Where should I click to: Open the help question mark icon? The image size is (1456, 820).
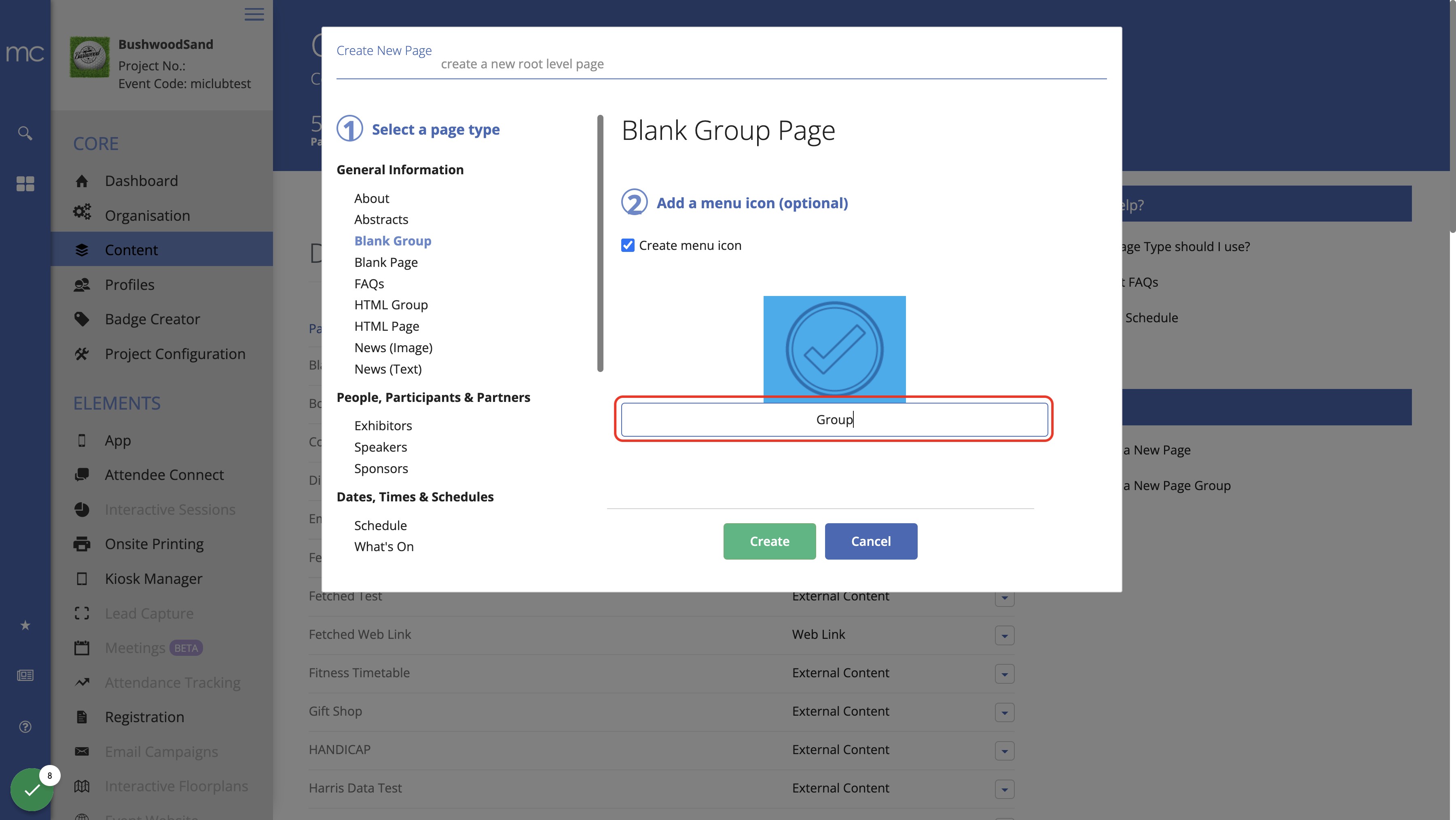(25, 727)
